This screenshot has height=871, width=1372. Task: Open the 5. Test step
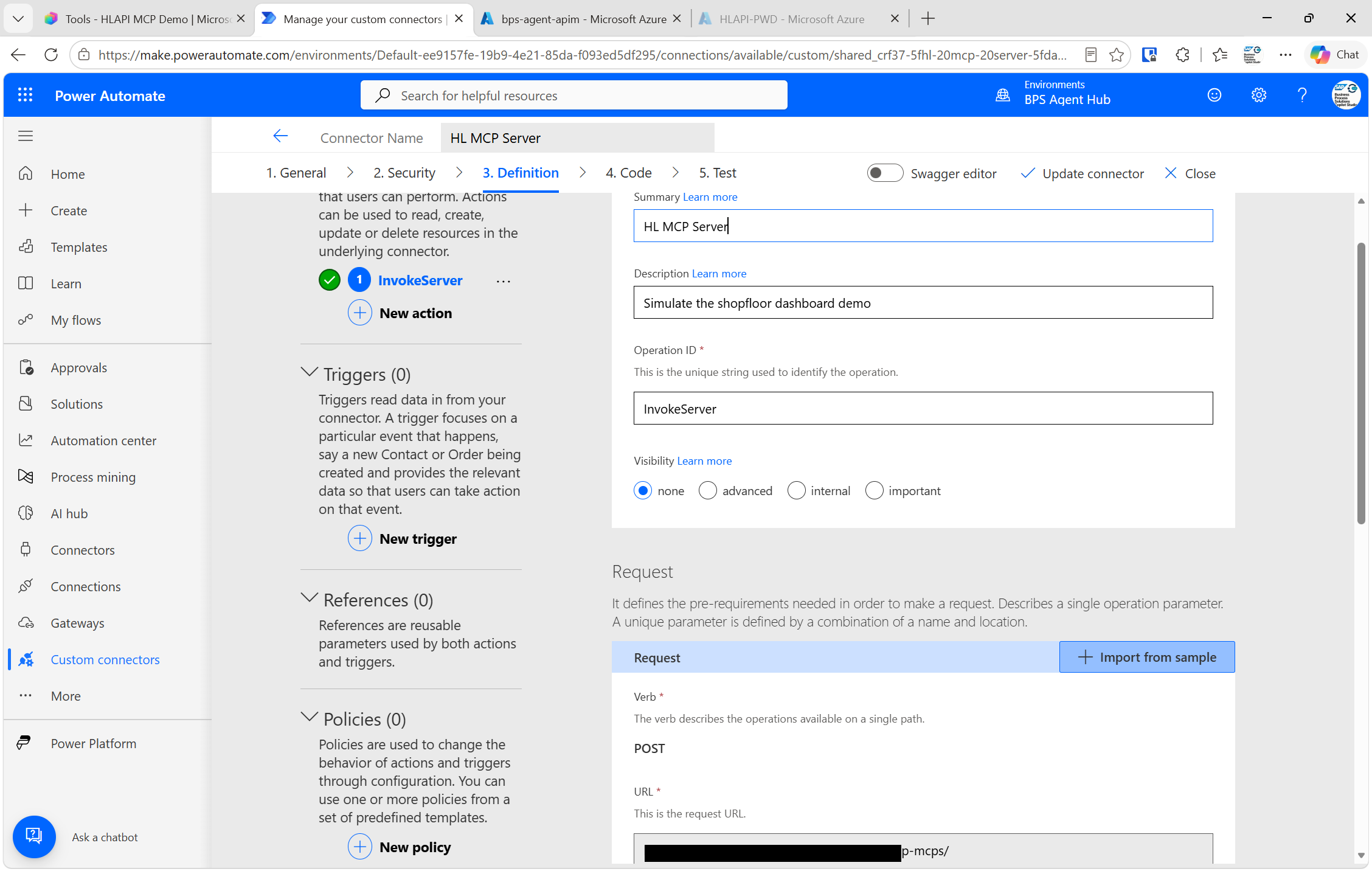(718, 173)
